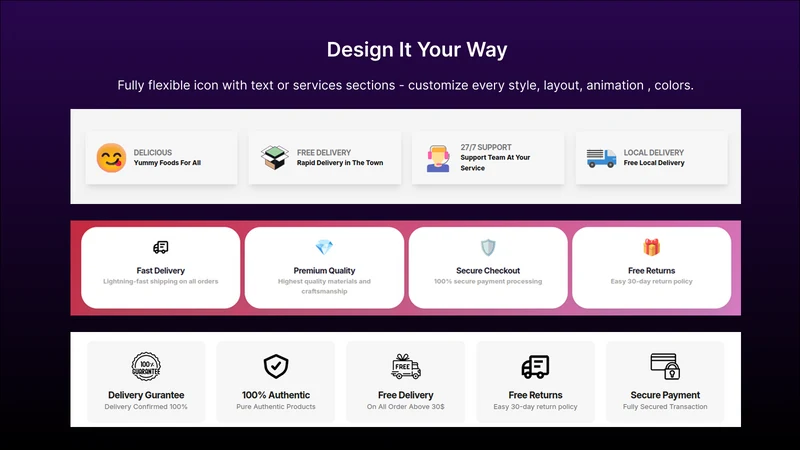Select the 'Design It Your Way' heading
The height and width of the screenshot is (450, 800).
(417, 49)
